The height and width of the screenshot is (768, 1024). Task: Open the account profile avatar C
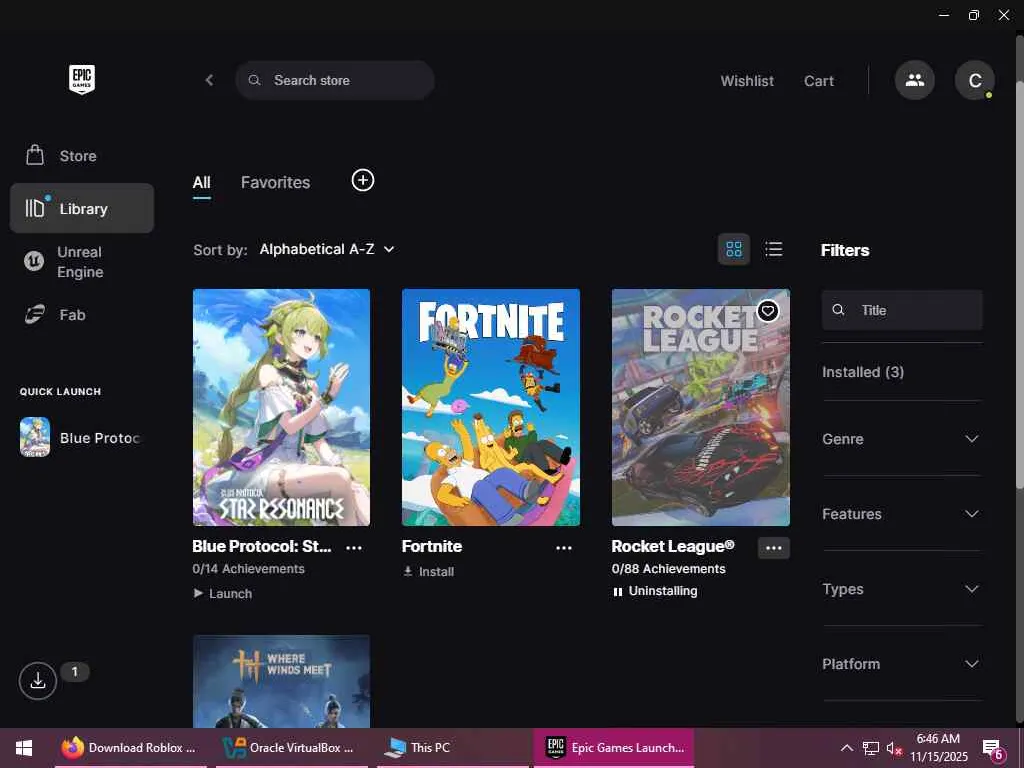click(974, 80)
